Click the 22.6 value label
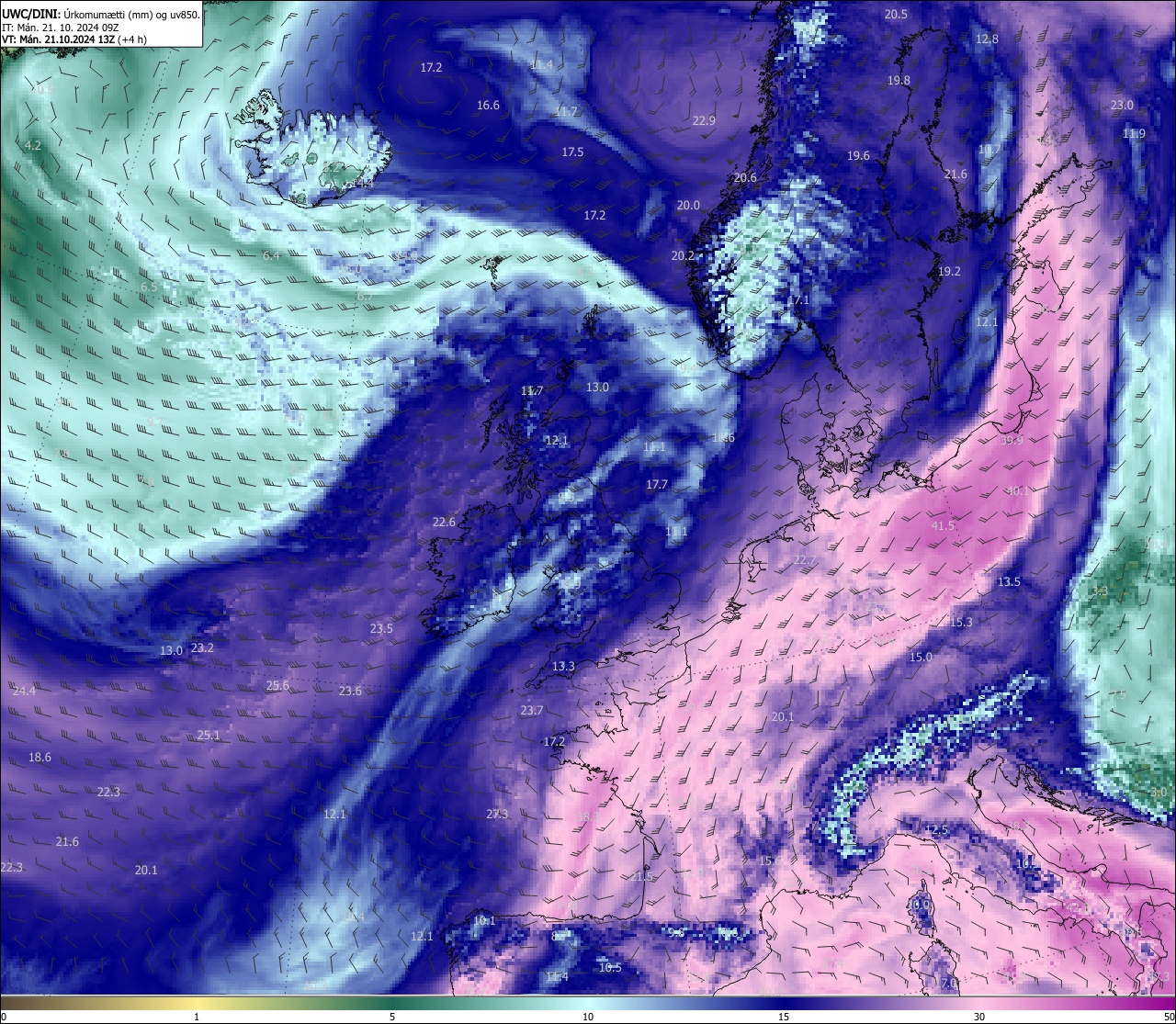Image resolution: width=1176 pixels, height=1024 pixels. coord(444,522)
